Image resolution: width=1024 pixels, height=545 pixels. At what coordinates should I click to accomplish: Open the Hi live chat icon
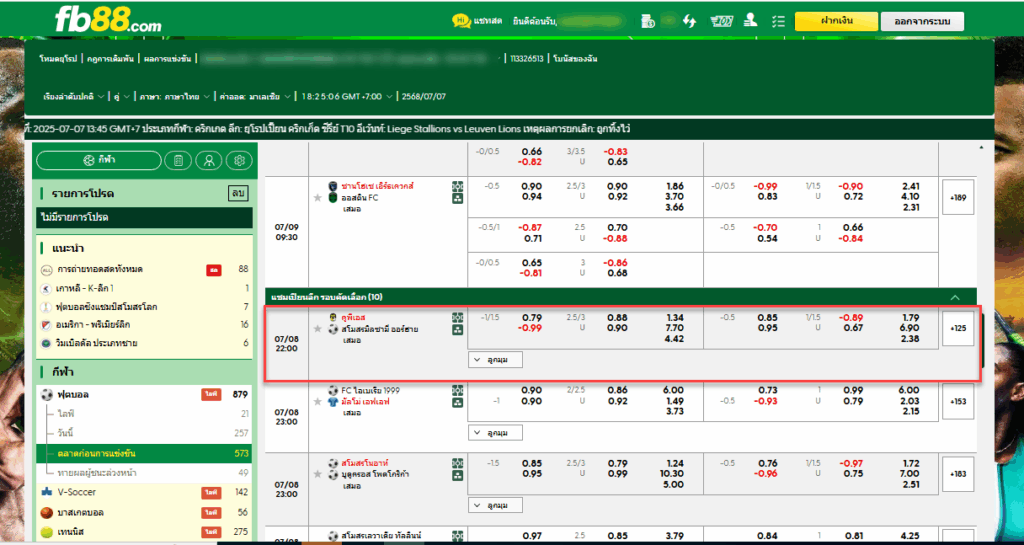pos(461,21)
